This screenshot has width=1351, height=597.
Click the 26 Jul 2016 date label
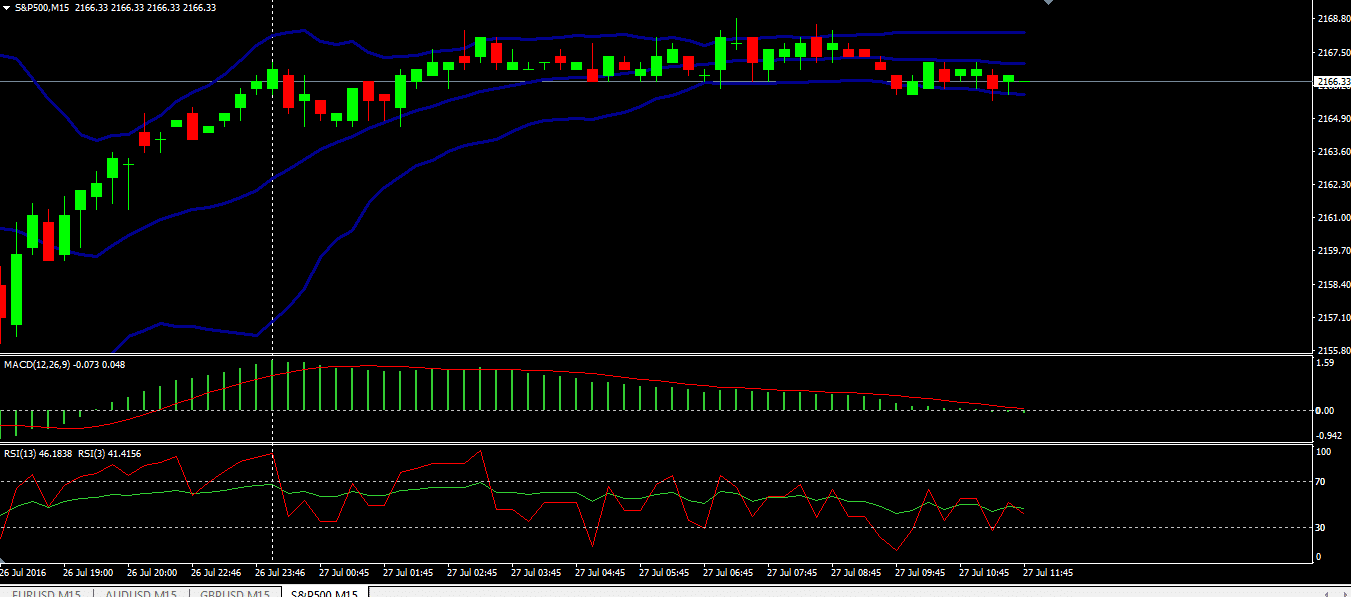24,573
